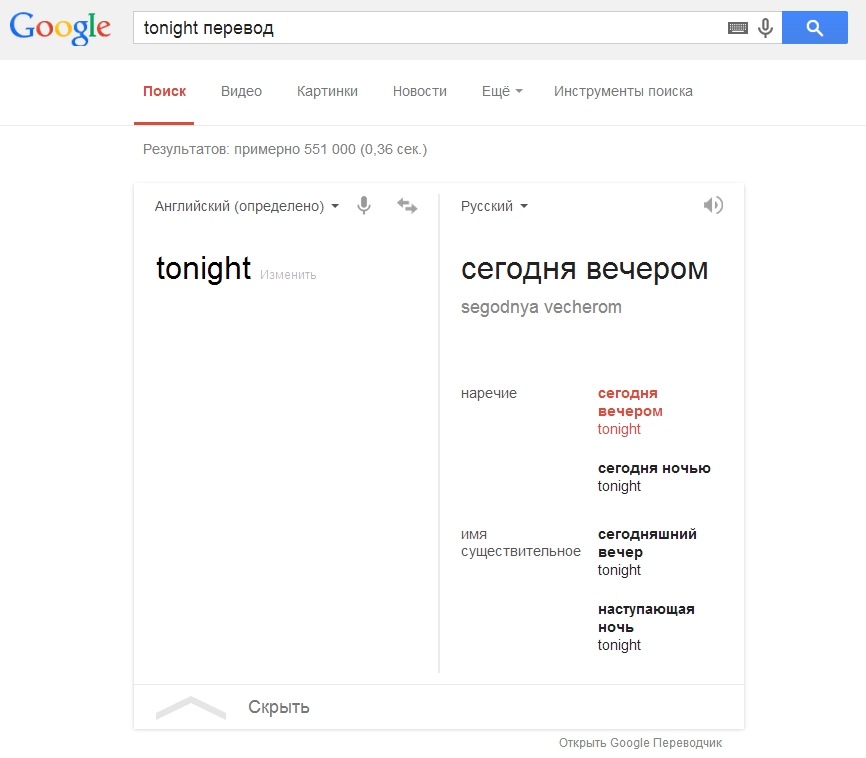This screenshot has height=758, width=866.
Task: Click the Google logo
Action: point(60,27)
